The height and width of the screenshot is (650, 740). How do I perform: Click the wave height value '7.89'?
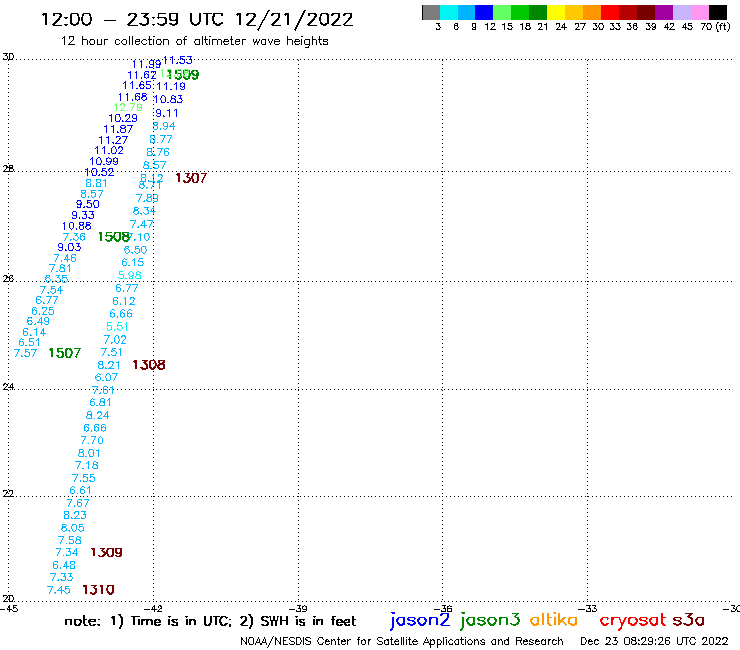pyautogui.click(x=147, y=198)
